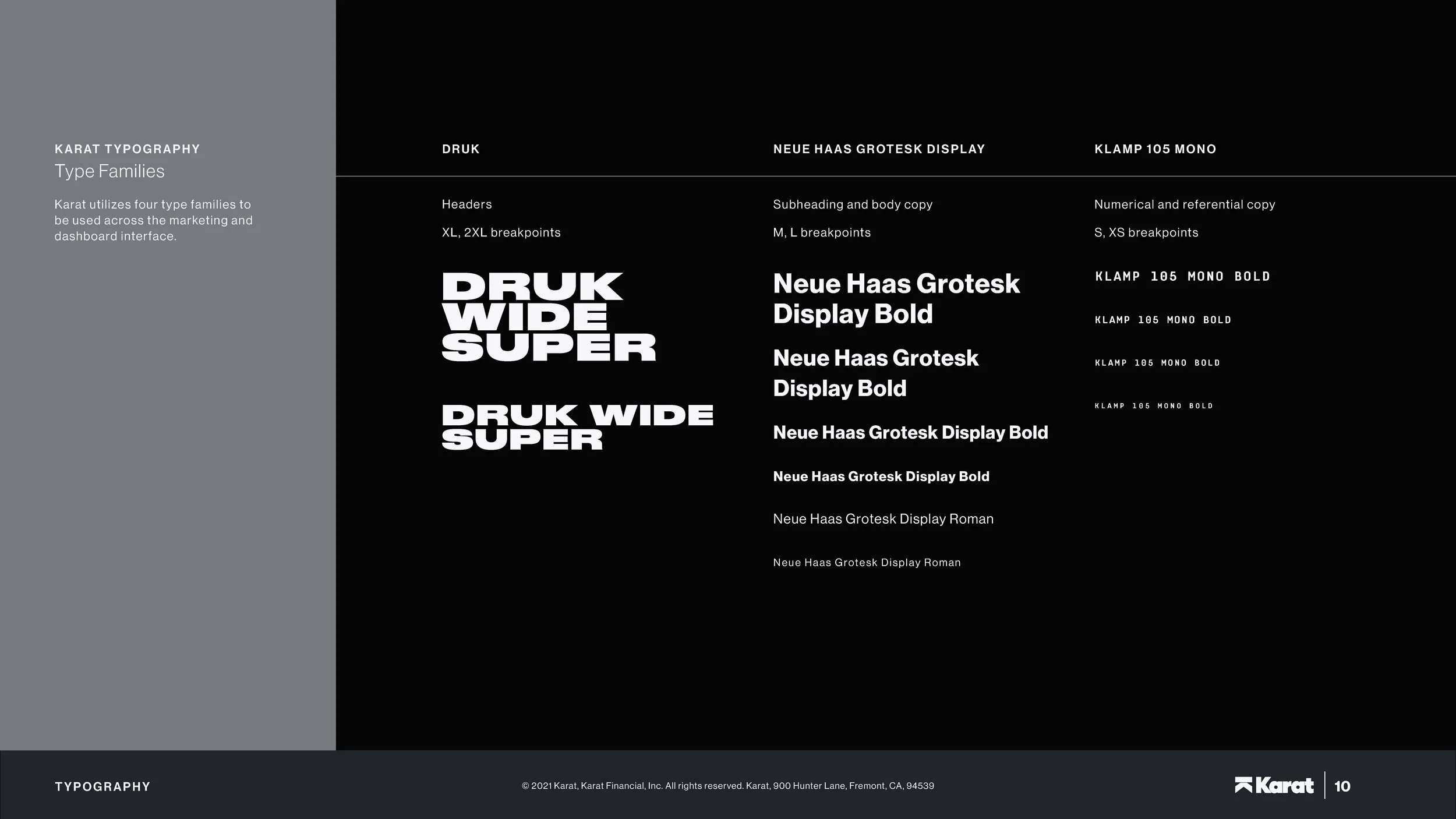Viewport: 1456px width, 819px height.
Task: Click the "TYPOGRAPHY" footer label
Action: click(103, 787)
